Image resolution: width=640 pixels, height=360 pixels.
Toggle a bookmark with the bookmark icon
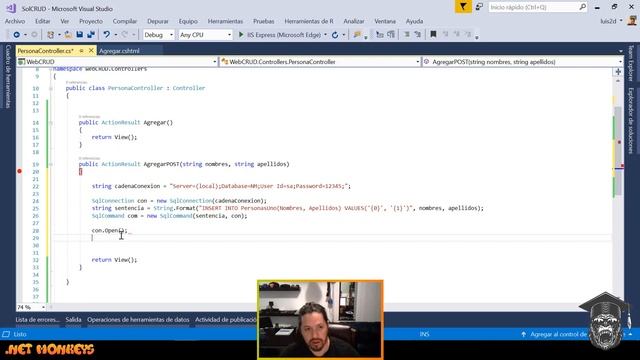tap(433, 35)
